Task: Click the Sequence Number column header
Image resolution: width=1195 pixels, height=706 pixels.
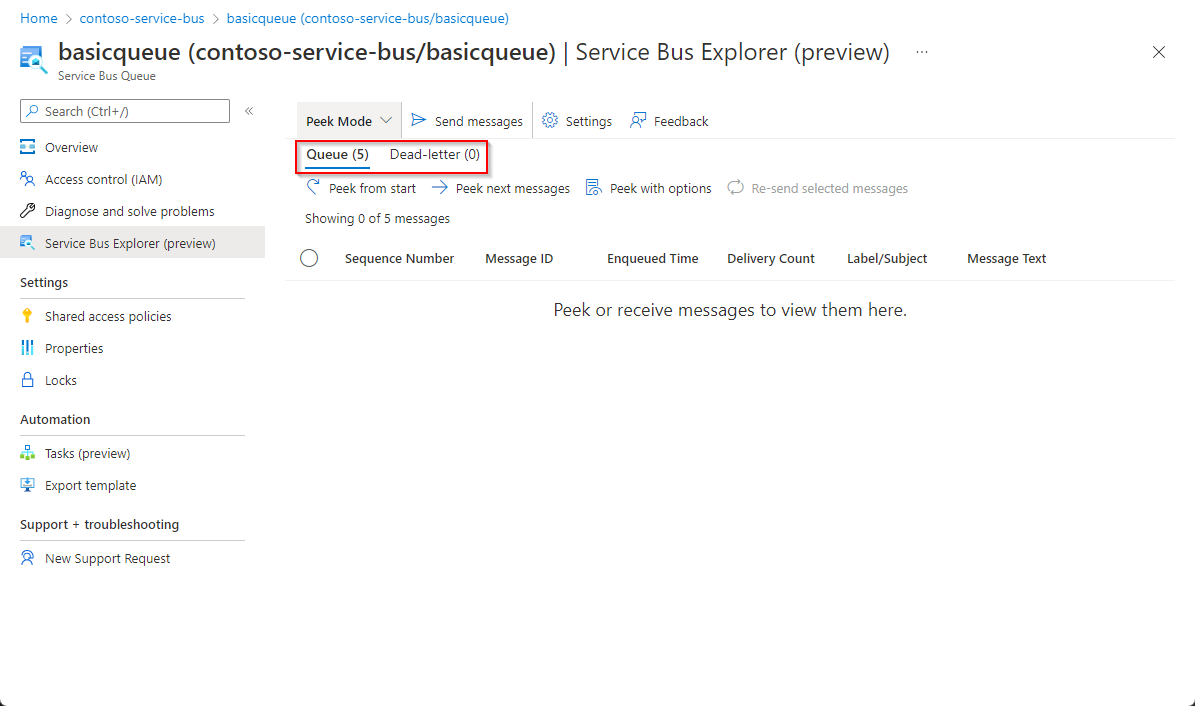Action: 399,258
